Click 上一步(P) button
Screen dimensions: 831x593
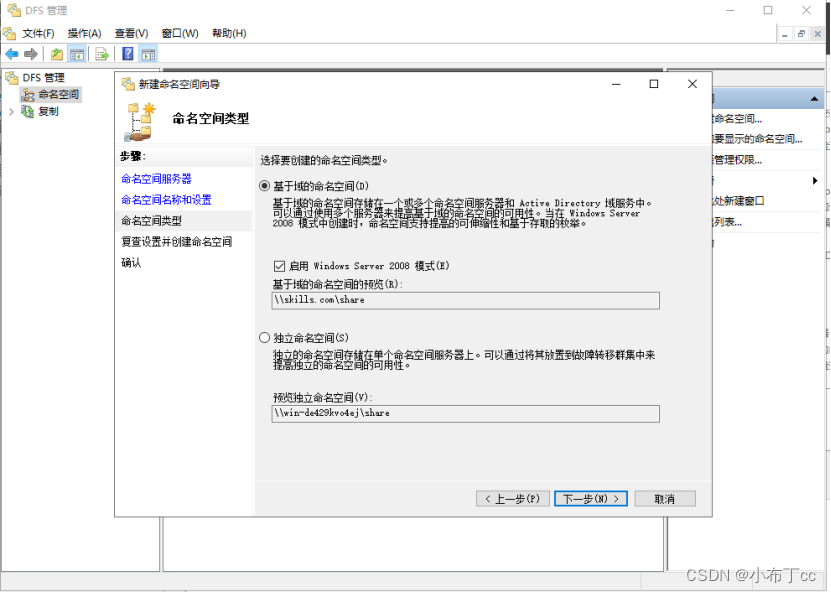[512, 499]
